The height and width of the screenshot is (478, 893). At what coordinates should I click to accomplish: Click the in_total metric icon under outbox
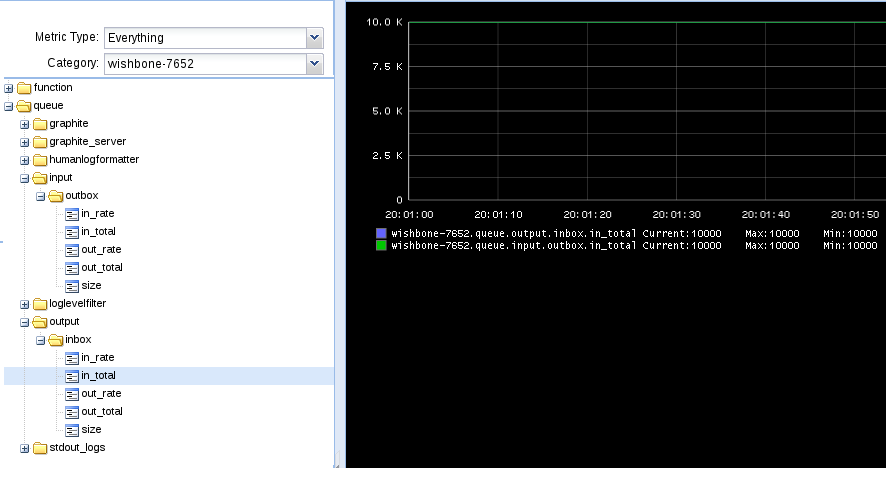point(72,232)
